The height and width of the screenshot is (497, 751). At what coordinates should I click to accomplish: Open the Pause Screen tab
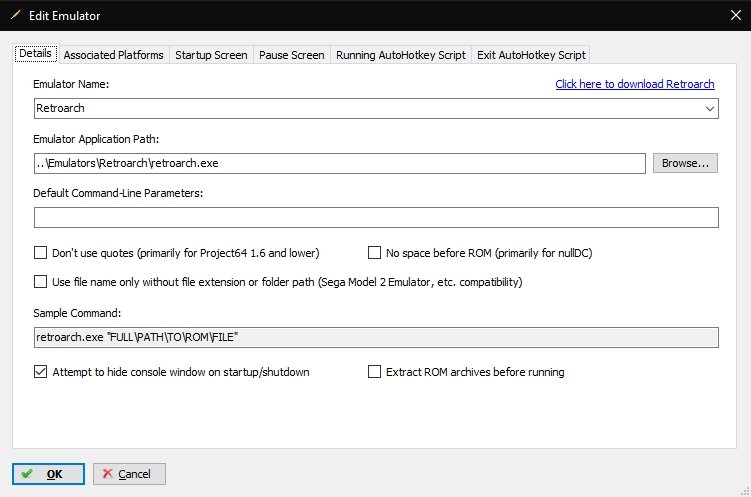tap(292, 55)
